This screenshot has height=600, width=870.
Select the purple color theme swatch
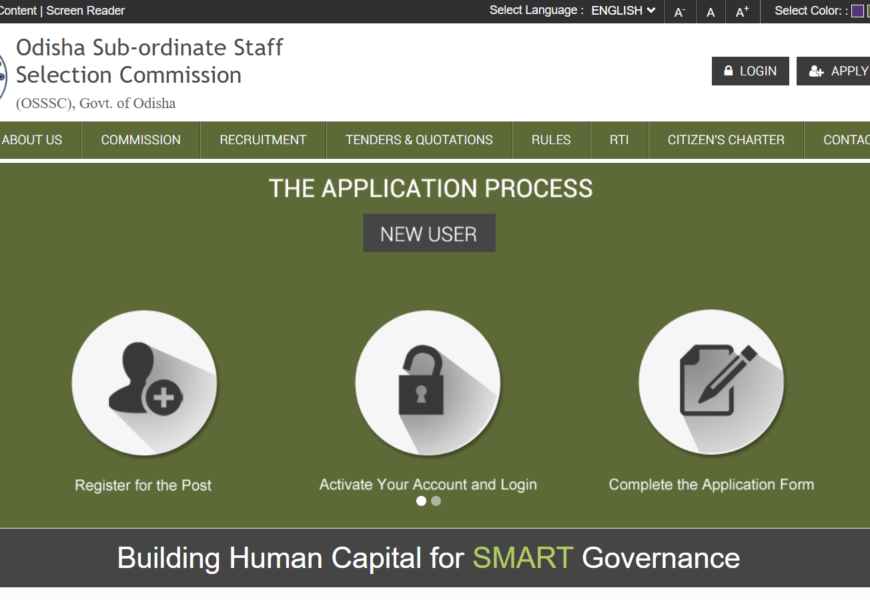857,11
